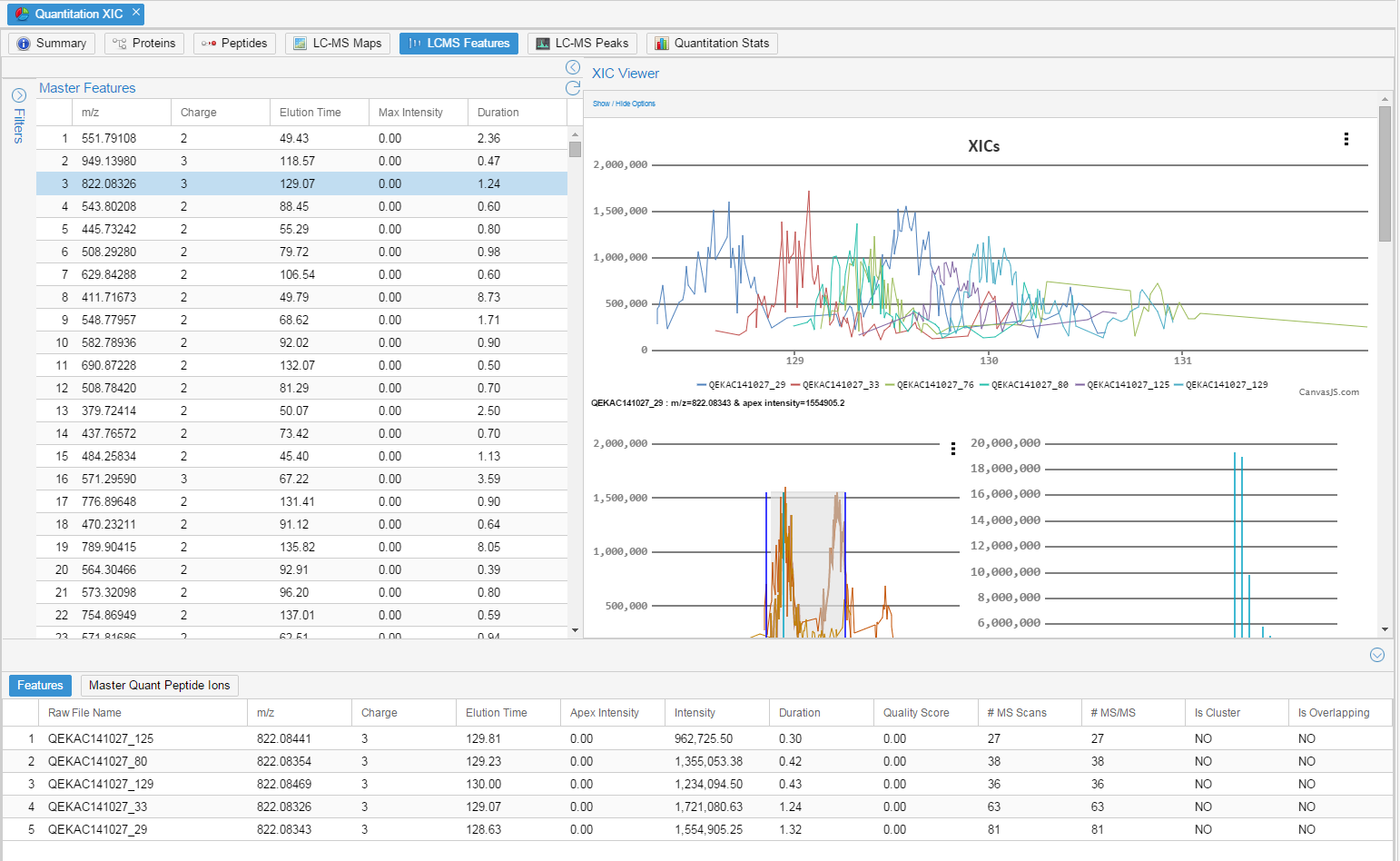Refresh the Master Features table

click(x=573, y=88)
